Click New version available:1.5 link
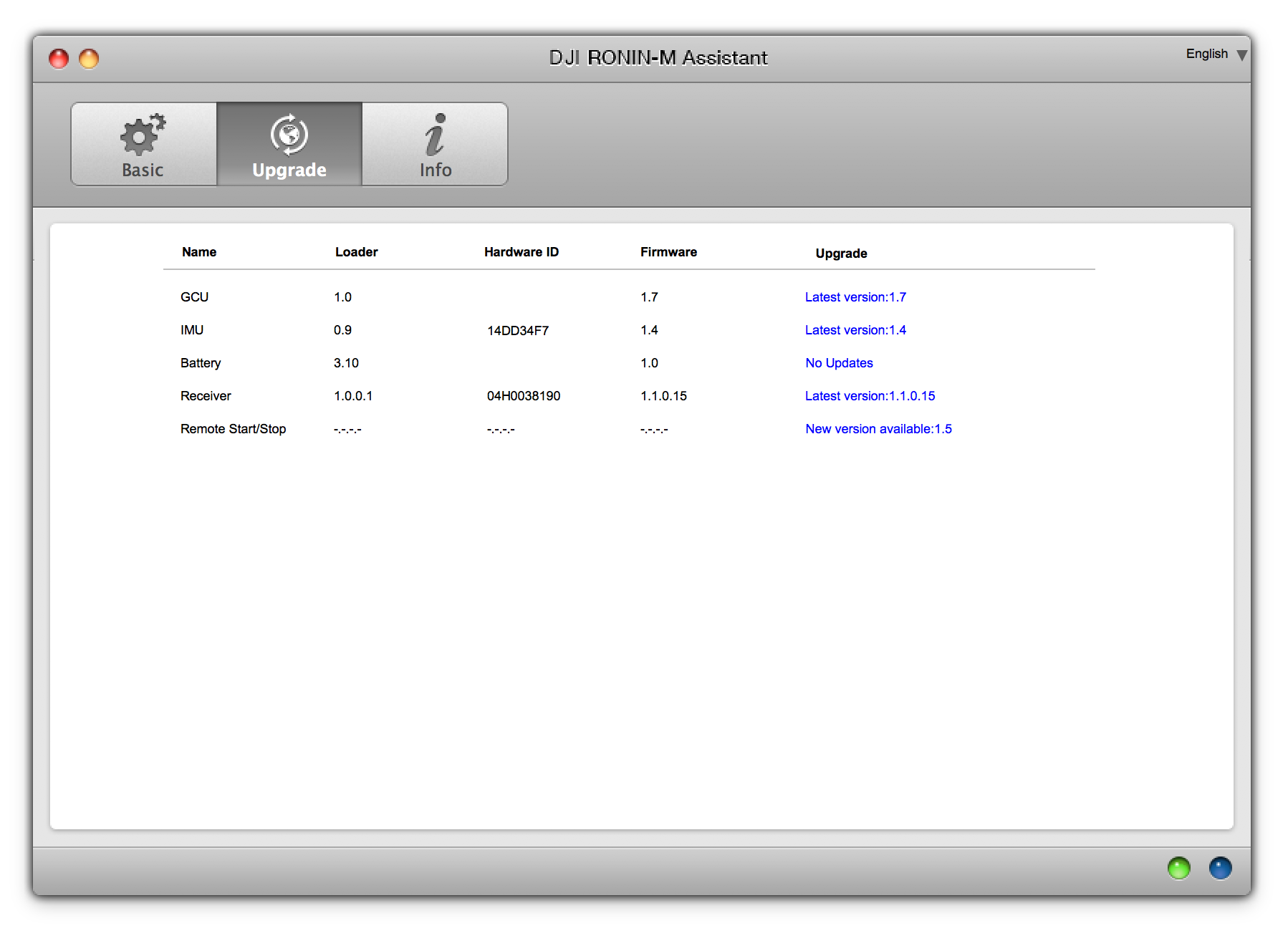 click(x=878, y=429)
